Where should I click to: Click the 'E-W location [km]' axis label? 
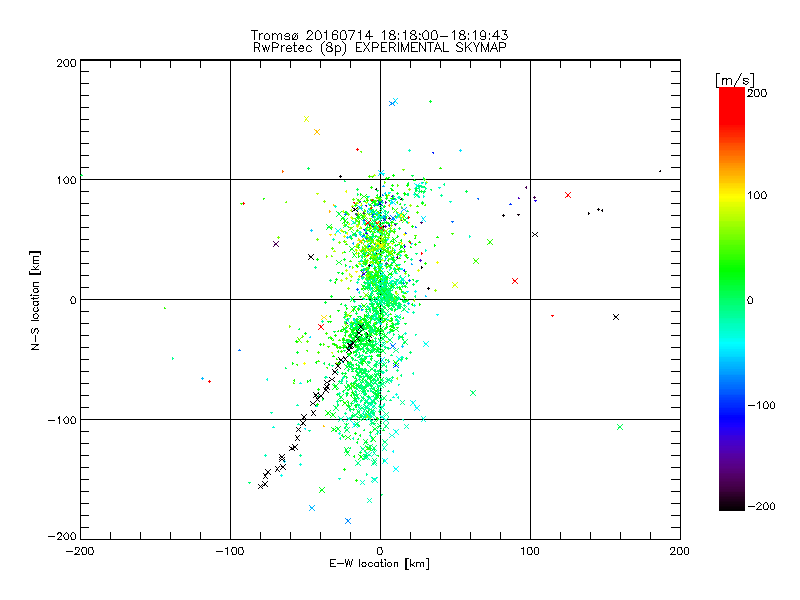click(x=379, y=564)
